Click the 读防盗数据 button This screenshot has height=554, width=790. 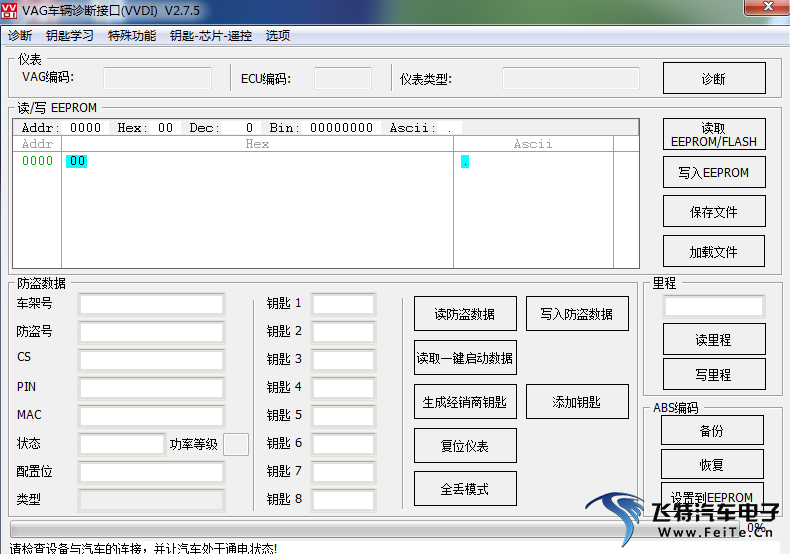[x=465, y=314]
